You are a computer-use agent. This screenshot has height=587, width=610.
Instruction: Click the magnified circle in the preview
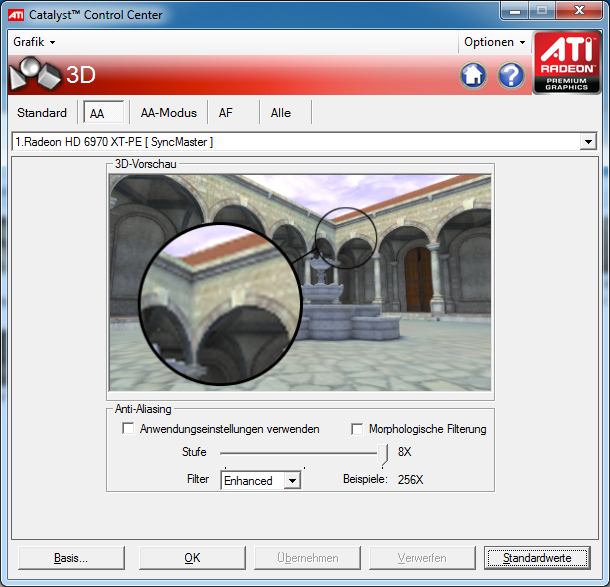tap(221, 304)
